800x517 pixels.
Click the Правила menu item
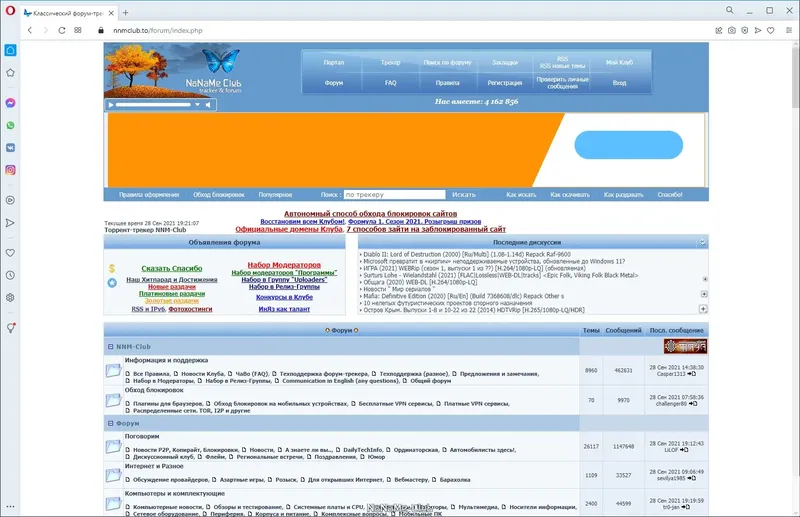(x=447, y=83)
